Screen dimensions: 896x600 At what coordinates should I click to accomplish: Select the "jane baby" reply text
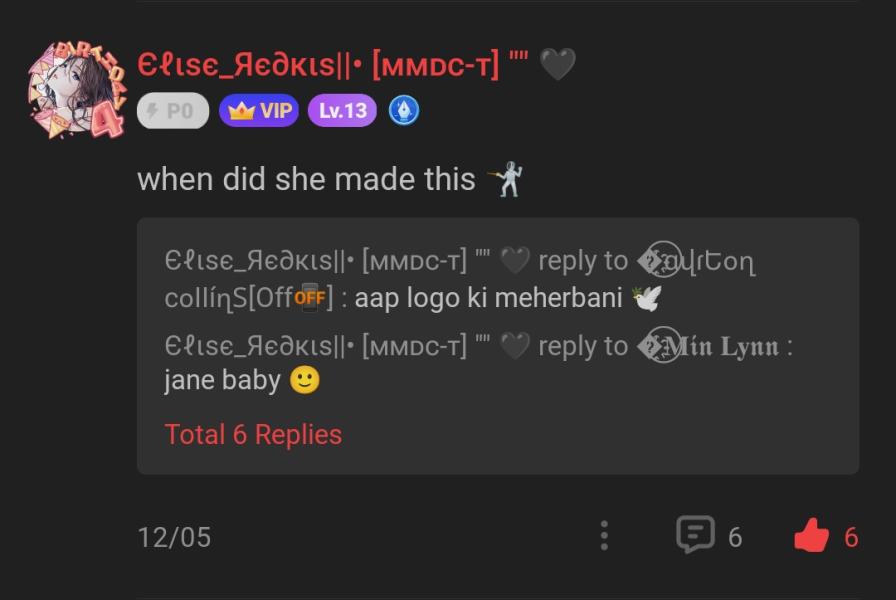click(222, 380)
